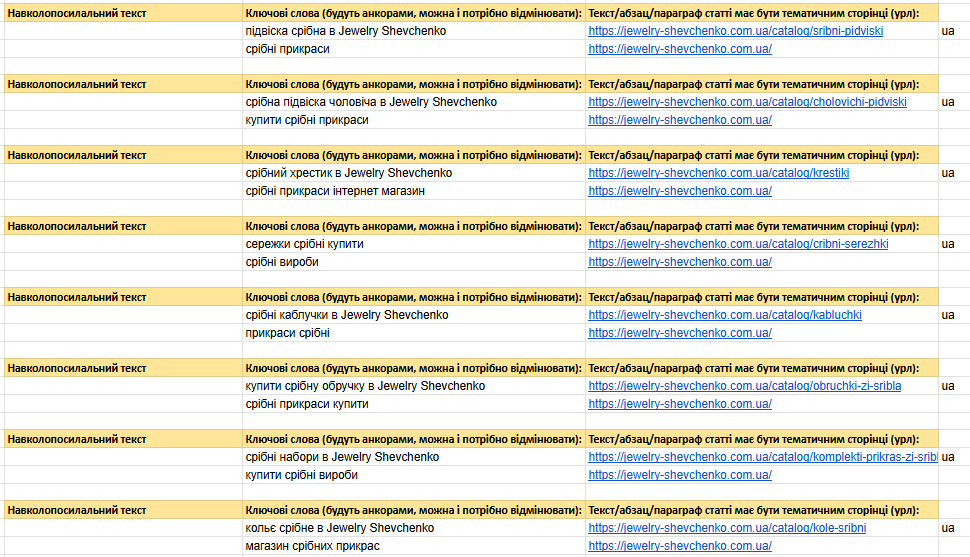
Task: Open homepage link beside 'срібні прикраси' row
Action: tap(680, 49)
